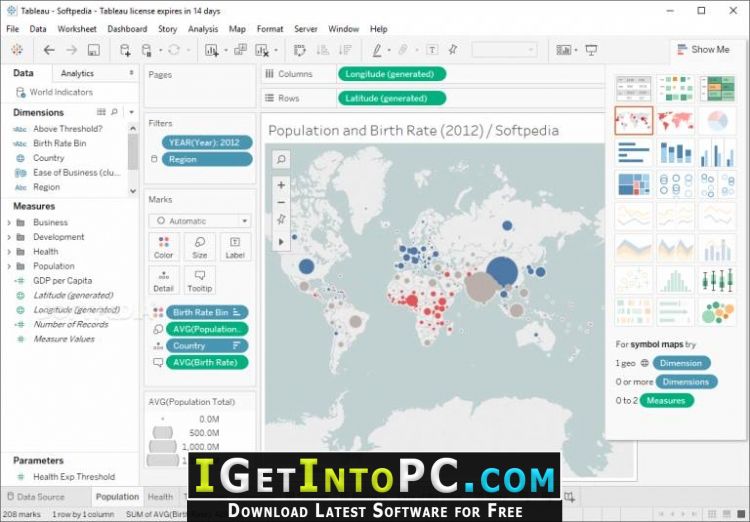This screenshot has width=750, height=522.
Task: Open the Label marks card
Action: click(x=235, y=247)
